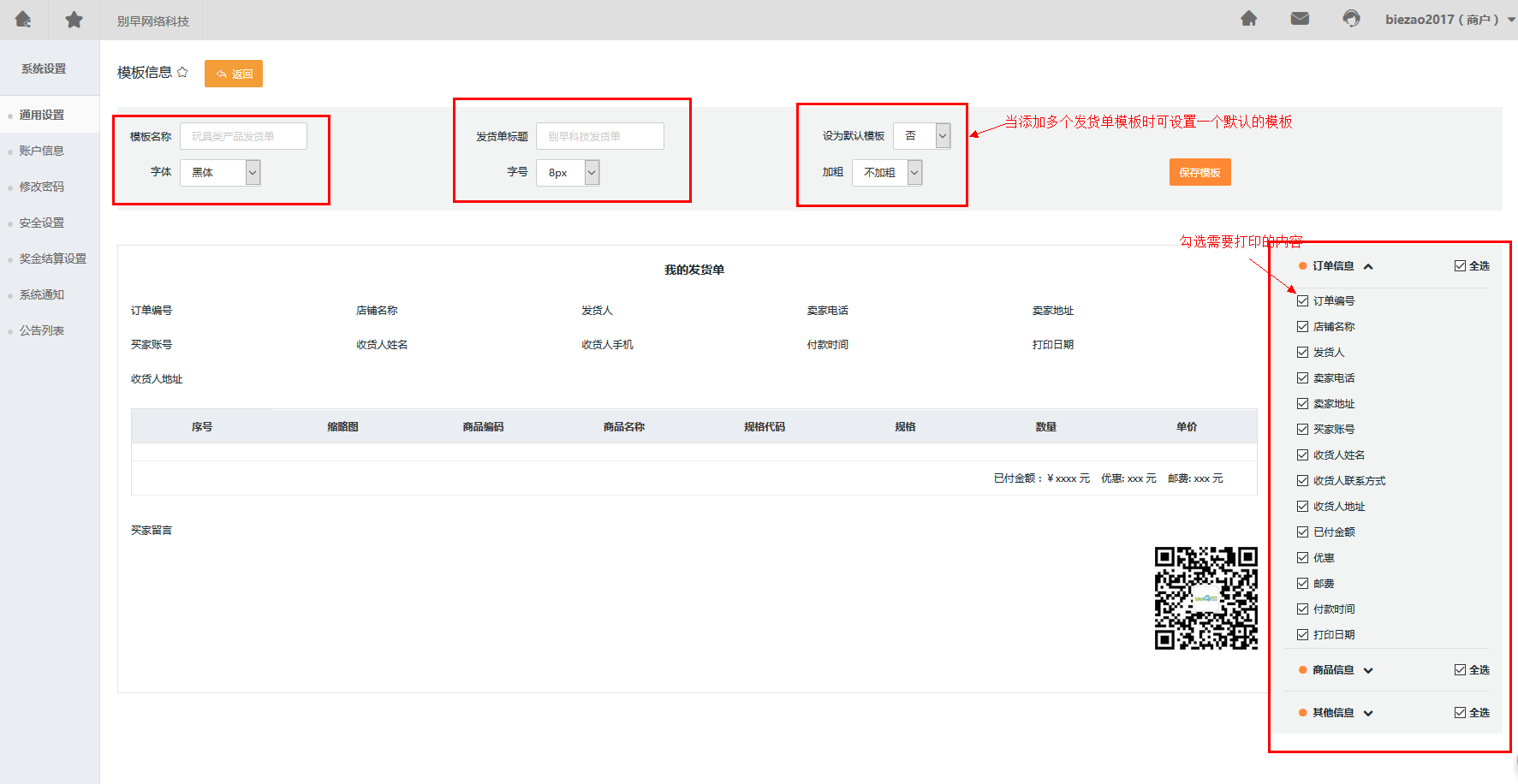Go to 安全设置 in sidebar menu

click(x=42, y=223)
